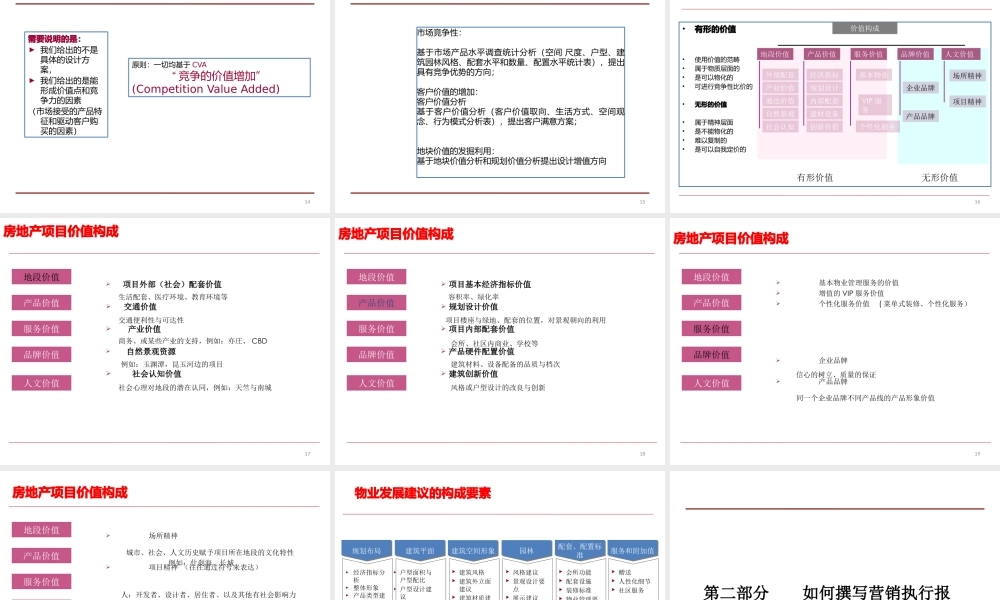Click the 项目精神 box in the diagram
1000x600 pixels.
point(967,101)
